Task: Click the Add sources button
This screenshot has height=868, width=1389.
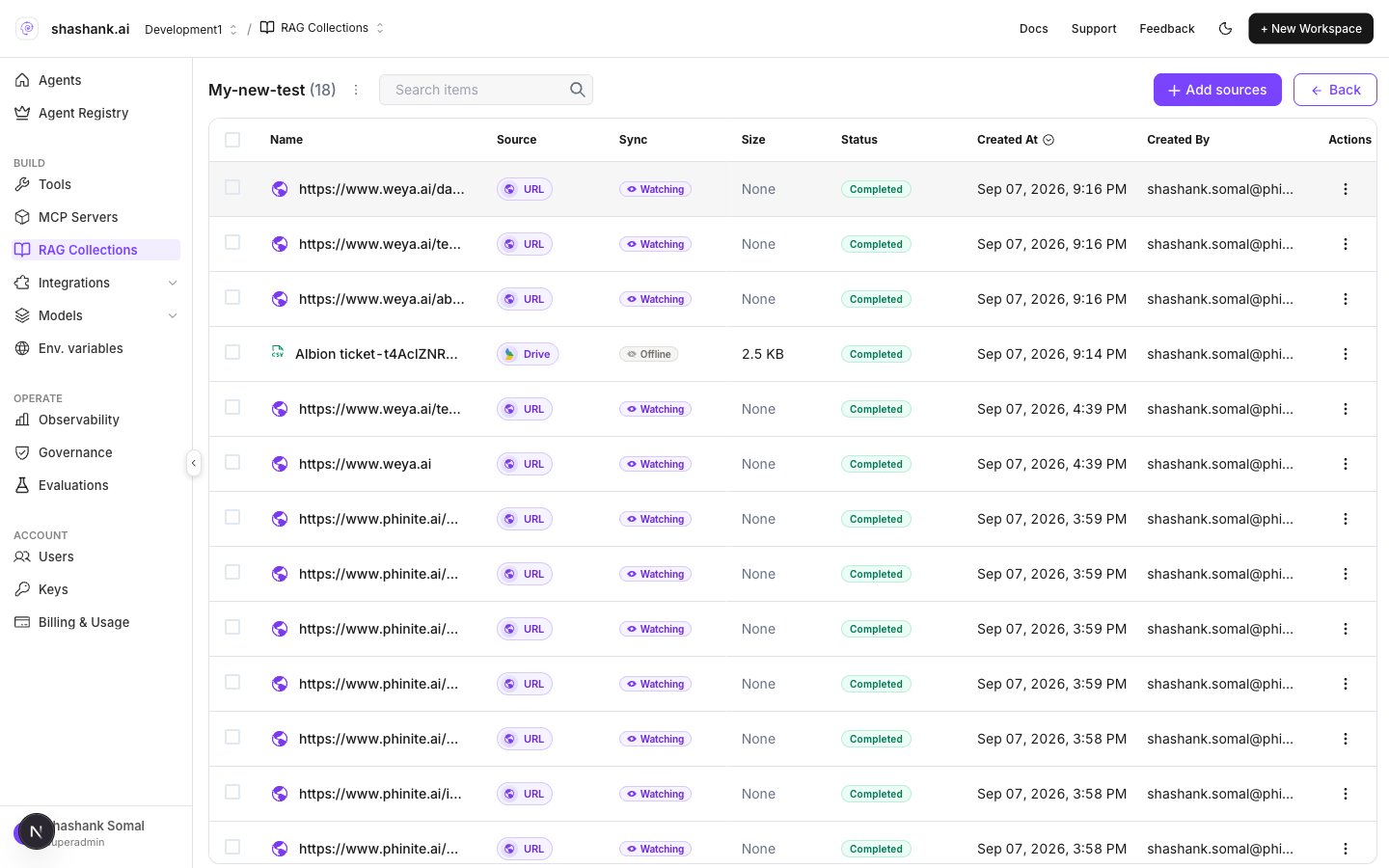Action: [1217, 90]
